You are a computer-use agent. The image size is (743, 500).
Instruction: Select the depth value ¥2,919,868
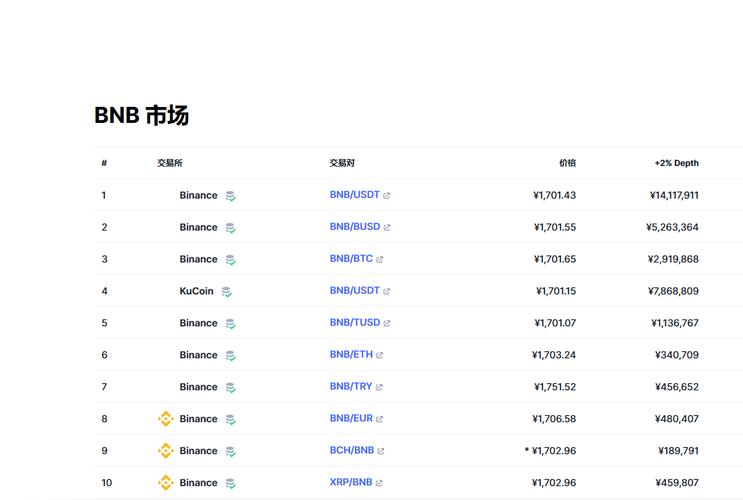(x=673, y=259)
